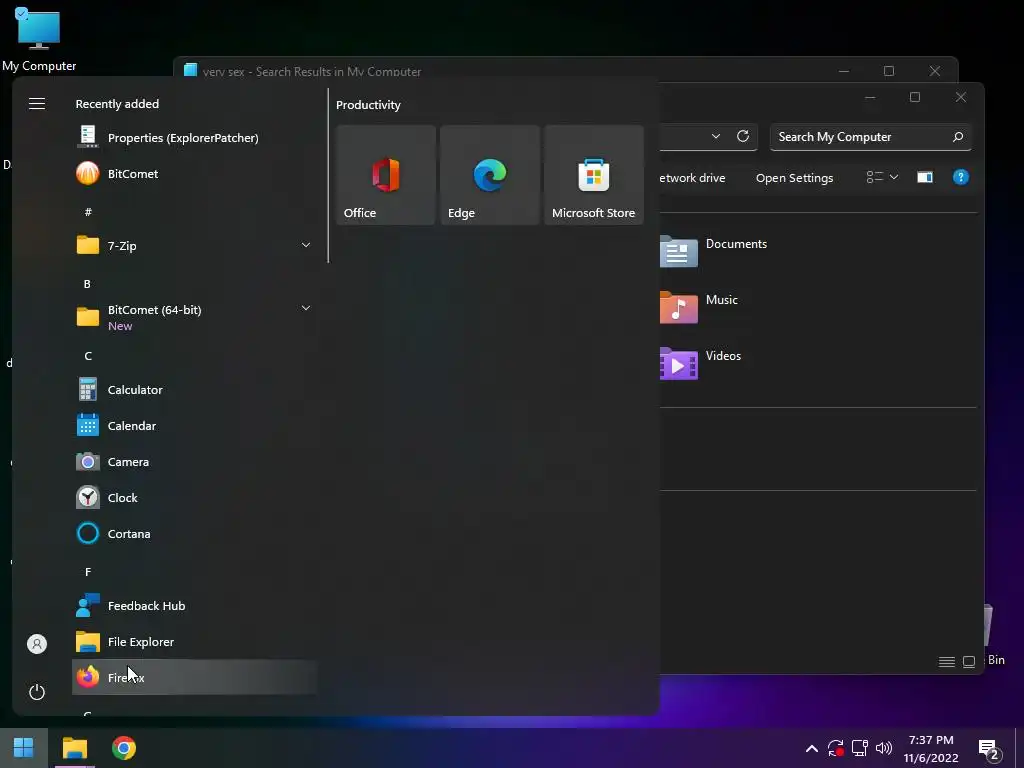Expand the 7-Zip folder chevron
Viewport: 1024px width, 768px height.
[305, 245]
